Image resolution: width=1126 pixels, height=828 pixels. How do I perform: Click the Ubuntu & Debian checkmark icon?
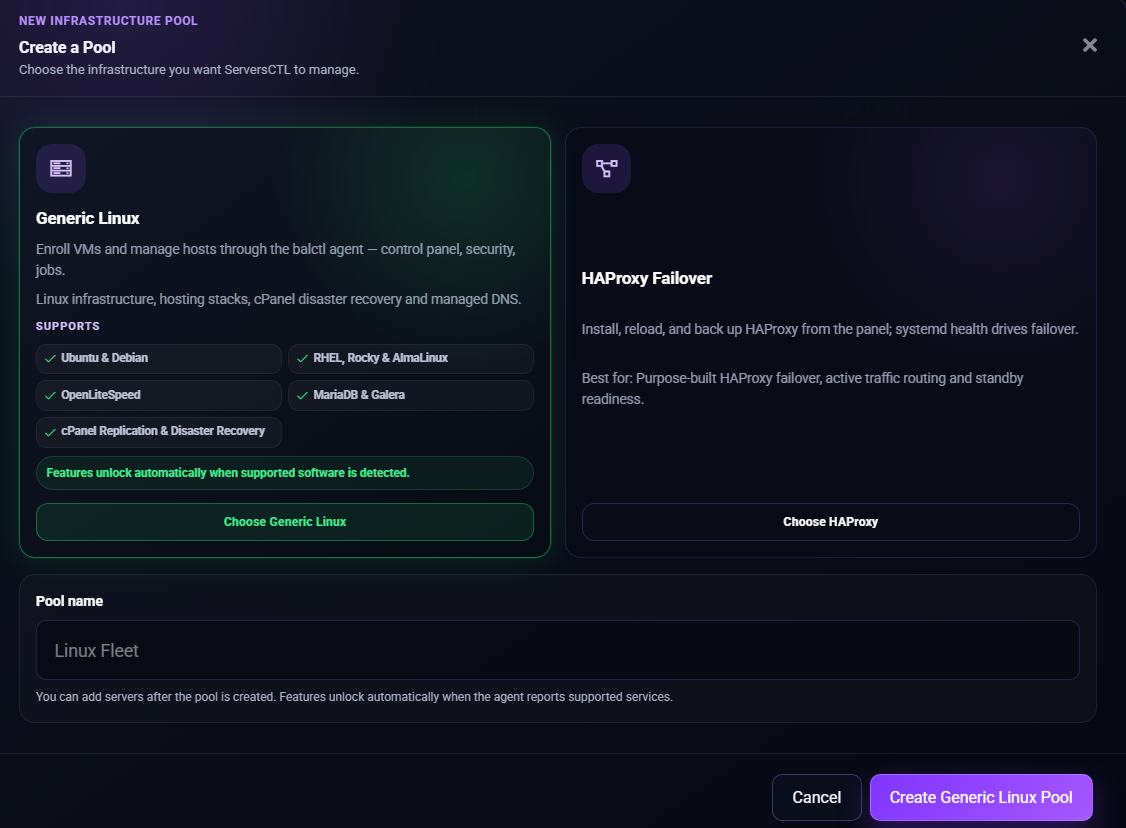50,358
